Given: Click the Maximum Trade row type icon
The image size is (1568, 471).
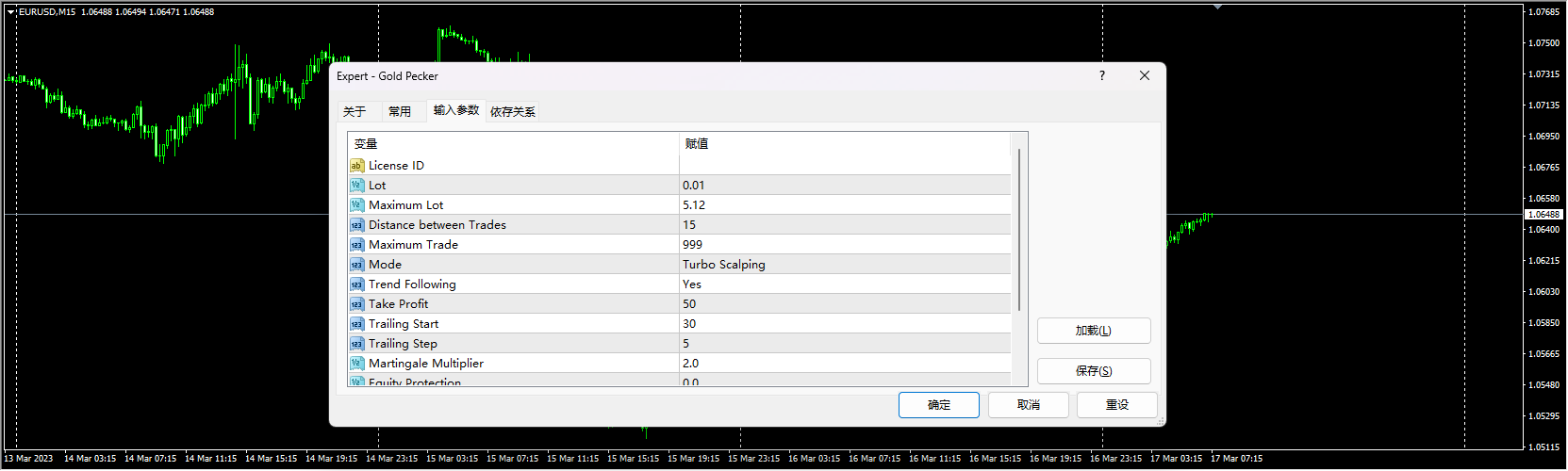Looking at the screenshot, I should coord(356,245).
